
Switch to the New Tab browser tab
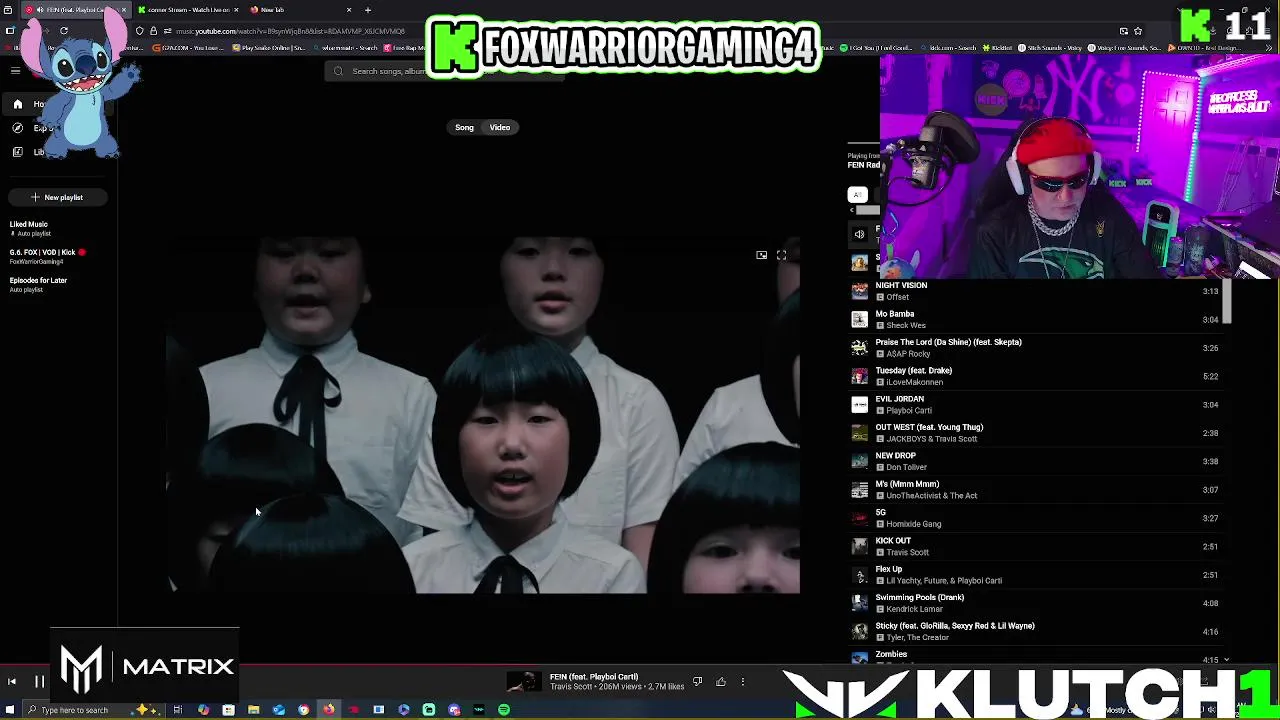[300, 10]
